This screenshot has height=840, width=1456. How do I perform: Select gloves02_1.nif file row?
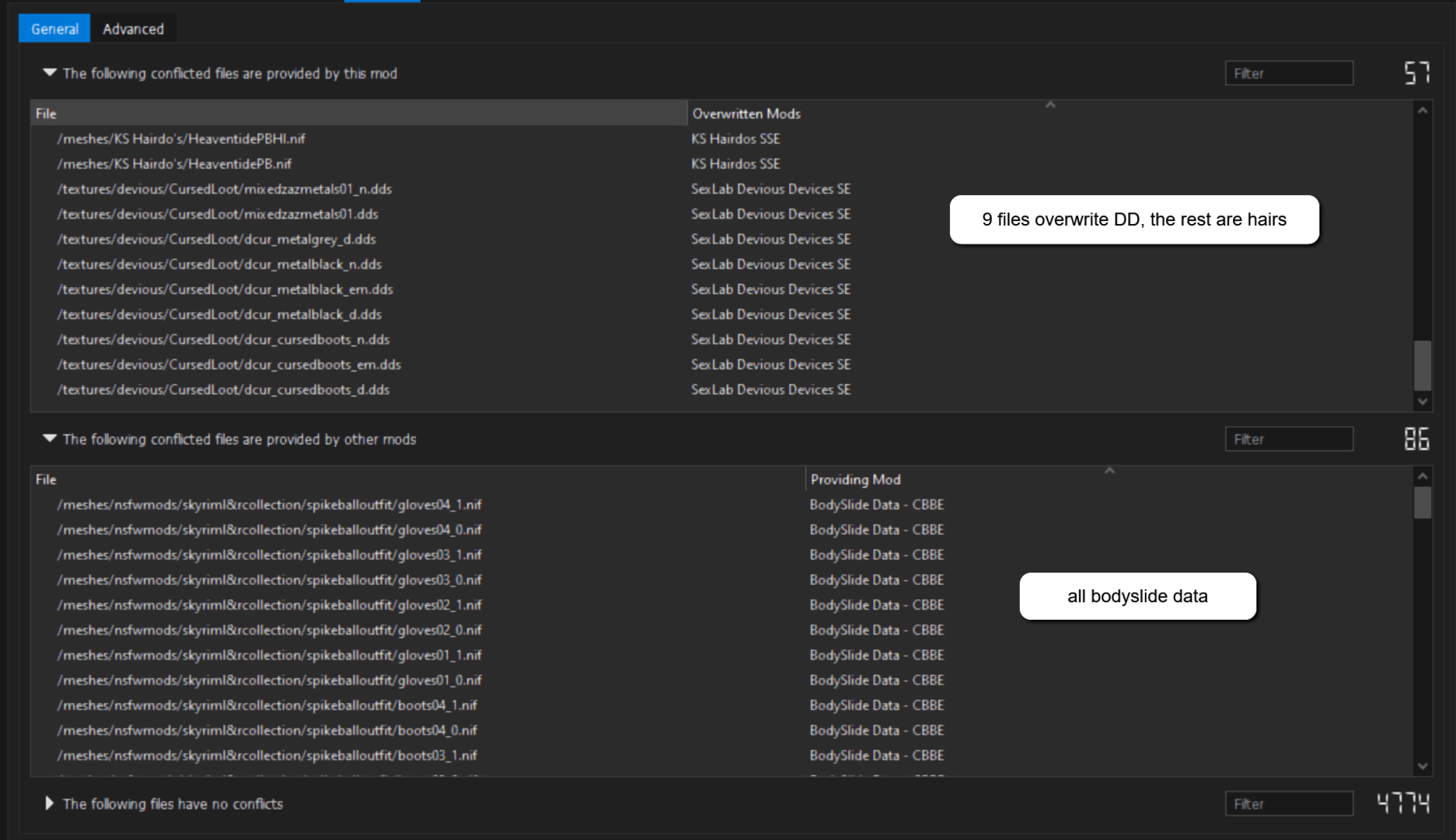click(x=721, y=605)
